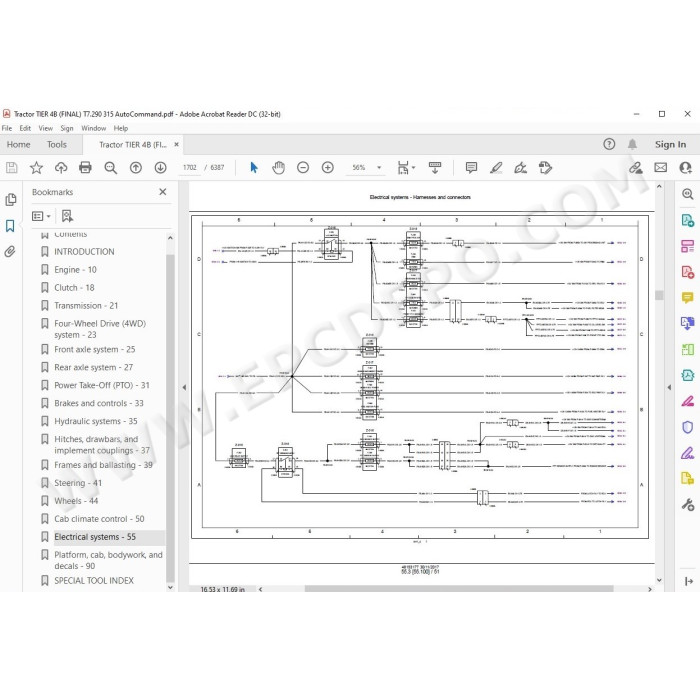Go to next page arrow icon
700x700 pixels.
(x=160, y=167)
